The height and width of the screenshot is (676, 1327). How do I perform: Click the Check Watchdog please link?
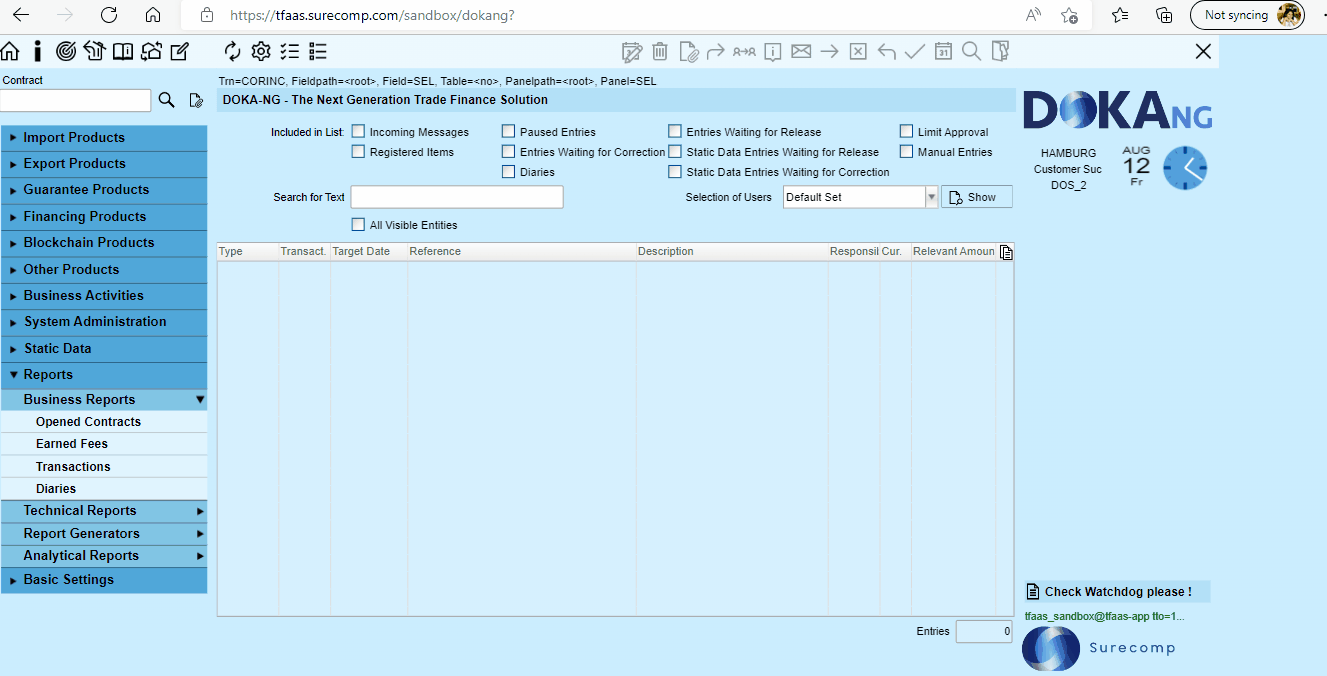(x=1117, y=592)
